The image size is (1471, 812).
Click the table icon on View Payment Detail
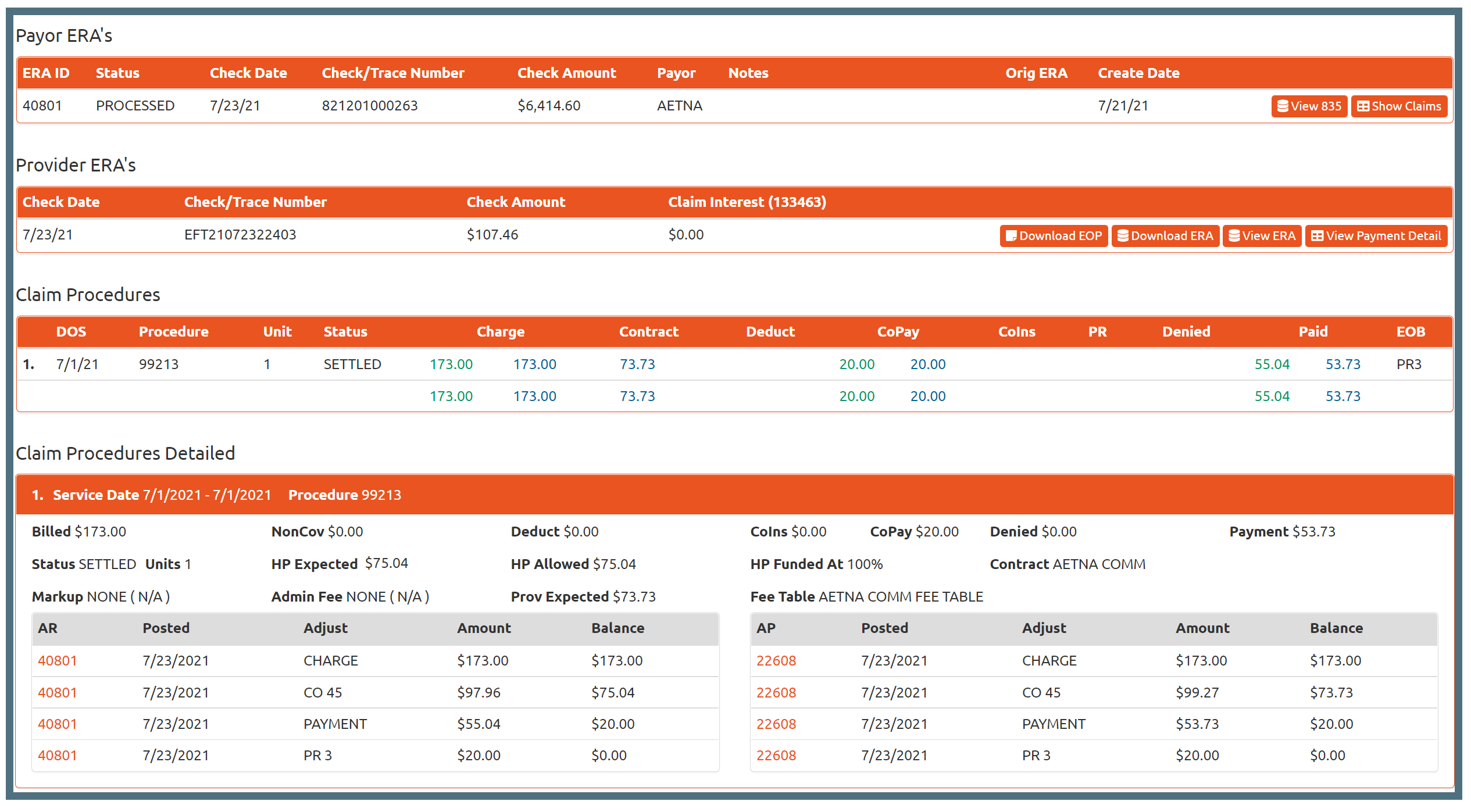1317,236
